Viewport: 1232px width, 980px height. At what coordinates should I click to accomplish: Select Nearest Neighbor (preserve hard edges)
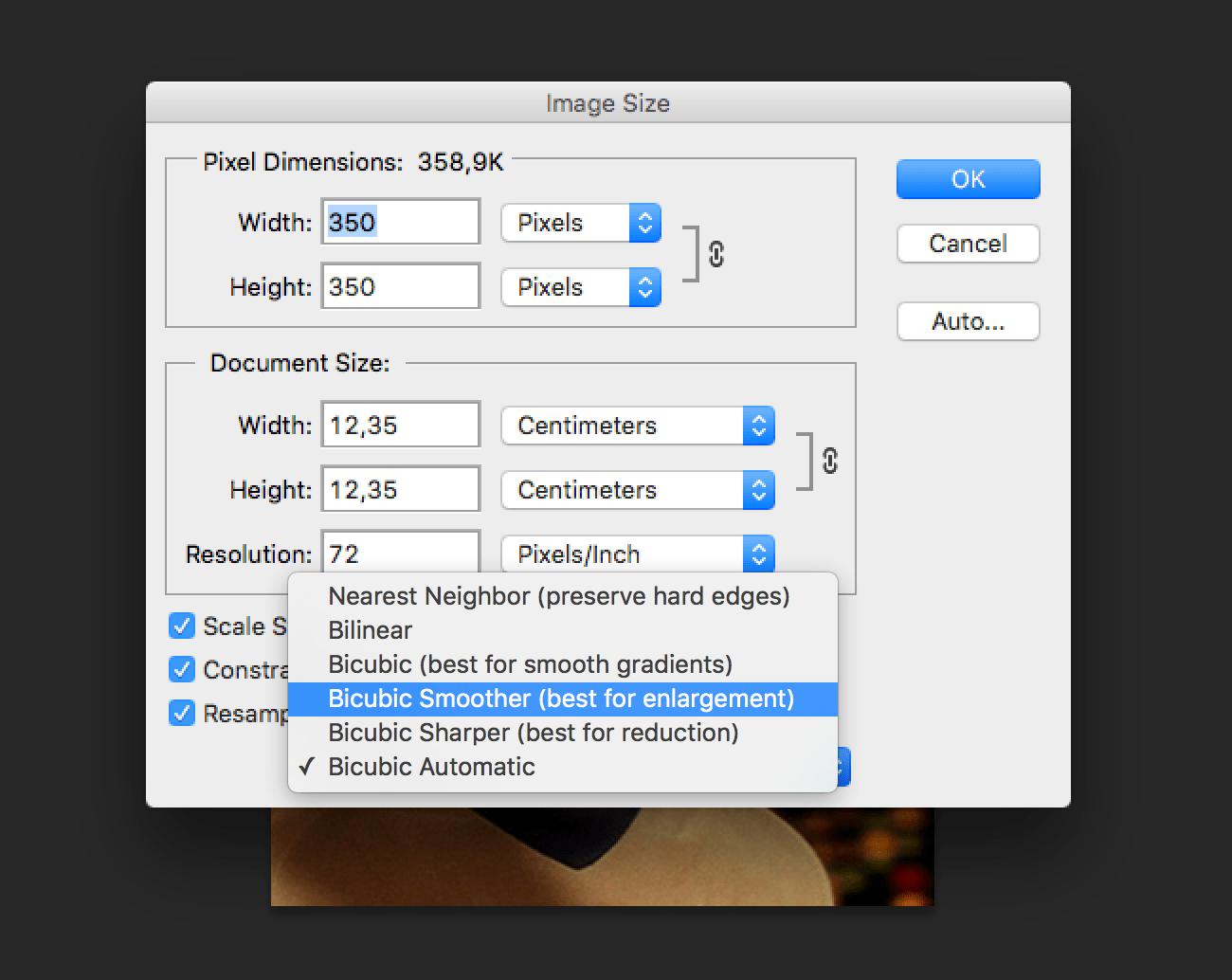563,596
